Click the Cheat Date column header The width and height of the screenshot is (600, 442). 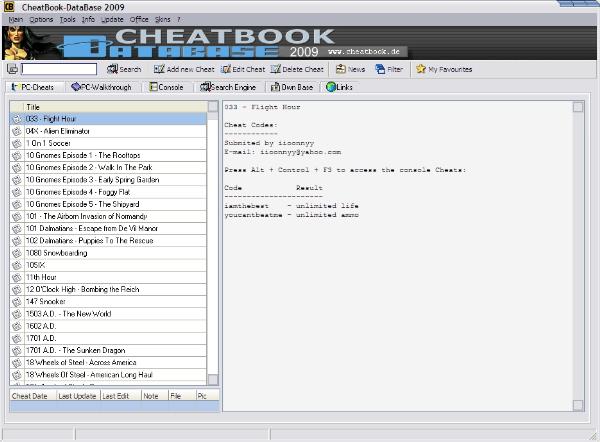[33, 396]
